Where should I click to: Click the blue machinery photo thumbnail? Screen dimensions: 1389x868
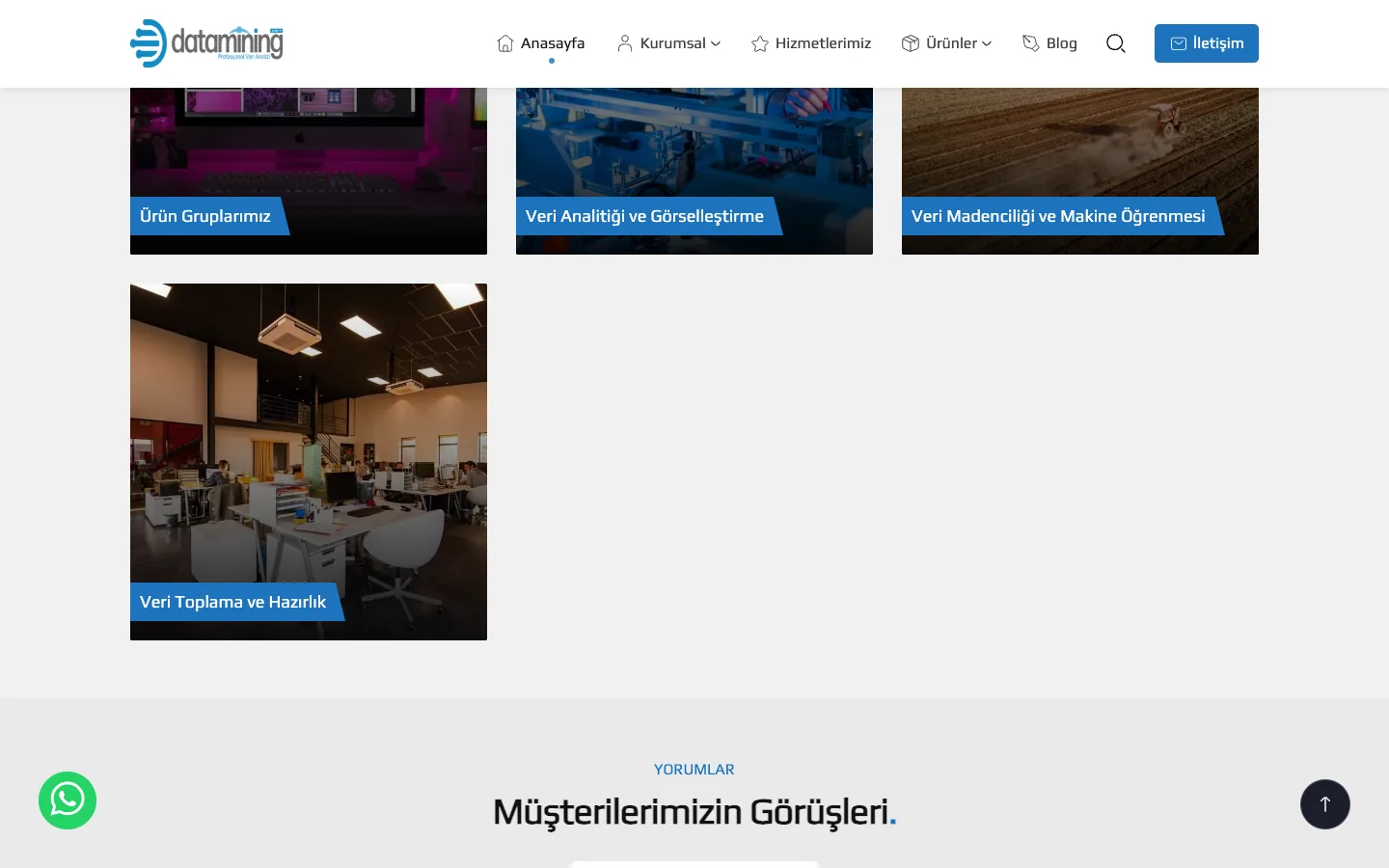pyautogui.click(x=694, y=171)
